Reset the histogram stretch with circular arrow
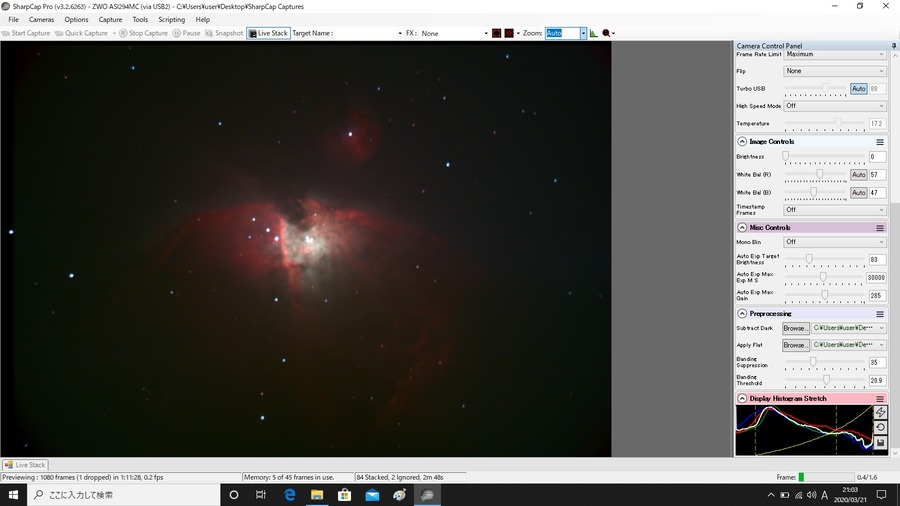This screenshot has width=900, height=506. [880, 427]
